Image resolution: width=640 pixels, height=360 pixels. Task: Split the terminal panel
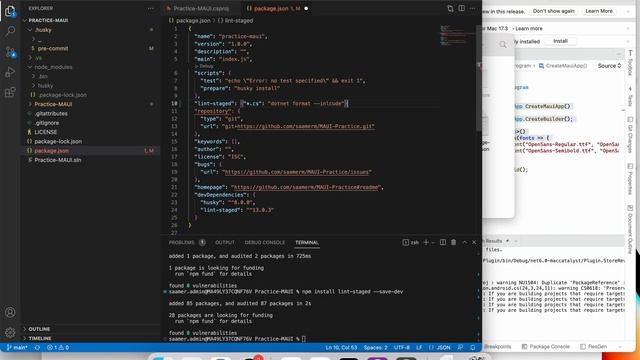443,242
